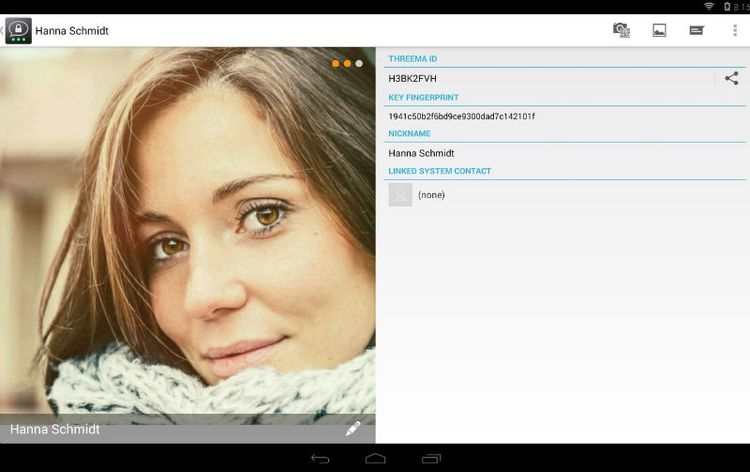This screenshot has width=750, height=472.
Task: Tap the linked system contact placeholder avatar
Action: [400, 195]
